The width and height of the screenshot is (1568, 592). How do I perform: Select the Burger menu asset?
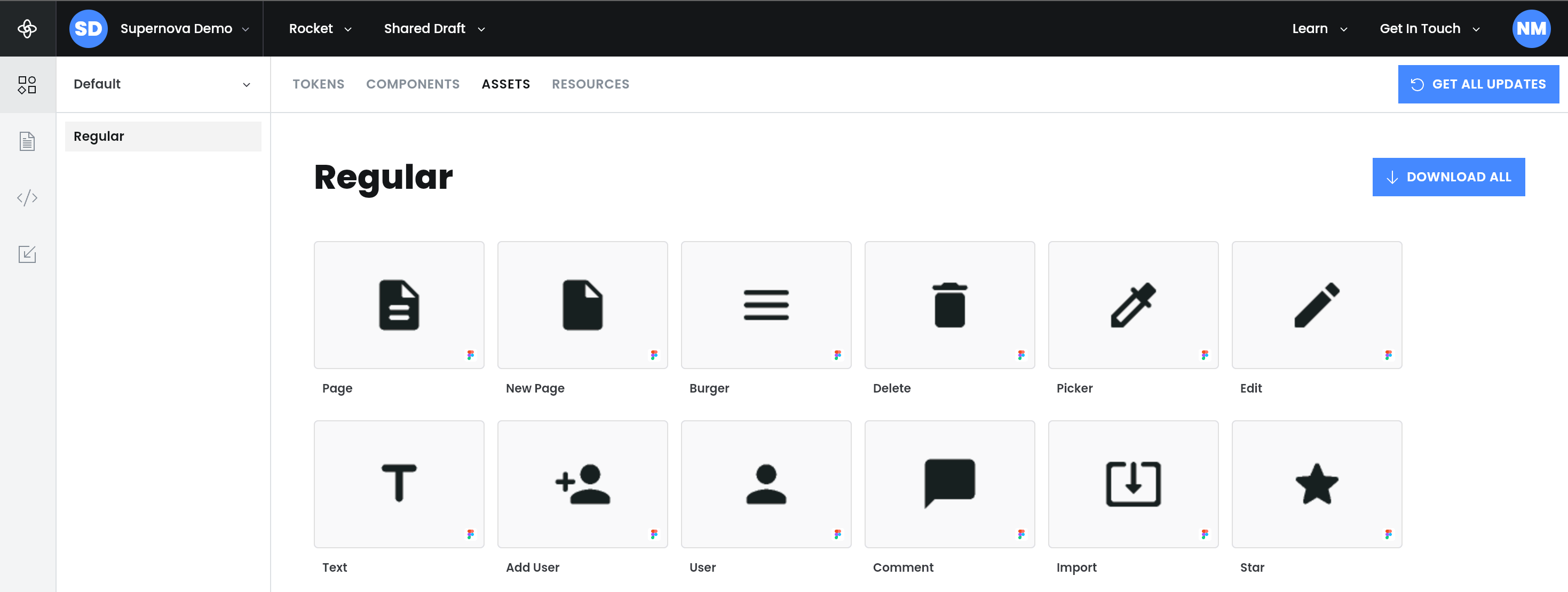click(x=766, y=305)
